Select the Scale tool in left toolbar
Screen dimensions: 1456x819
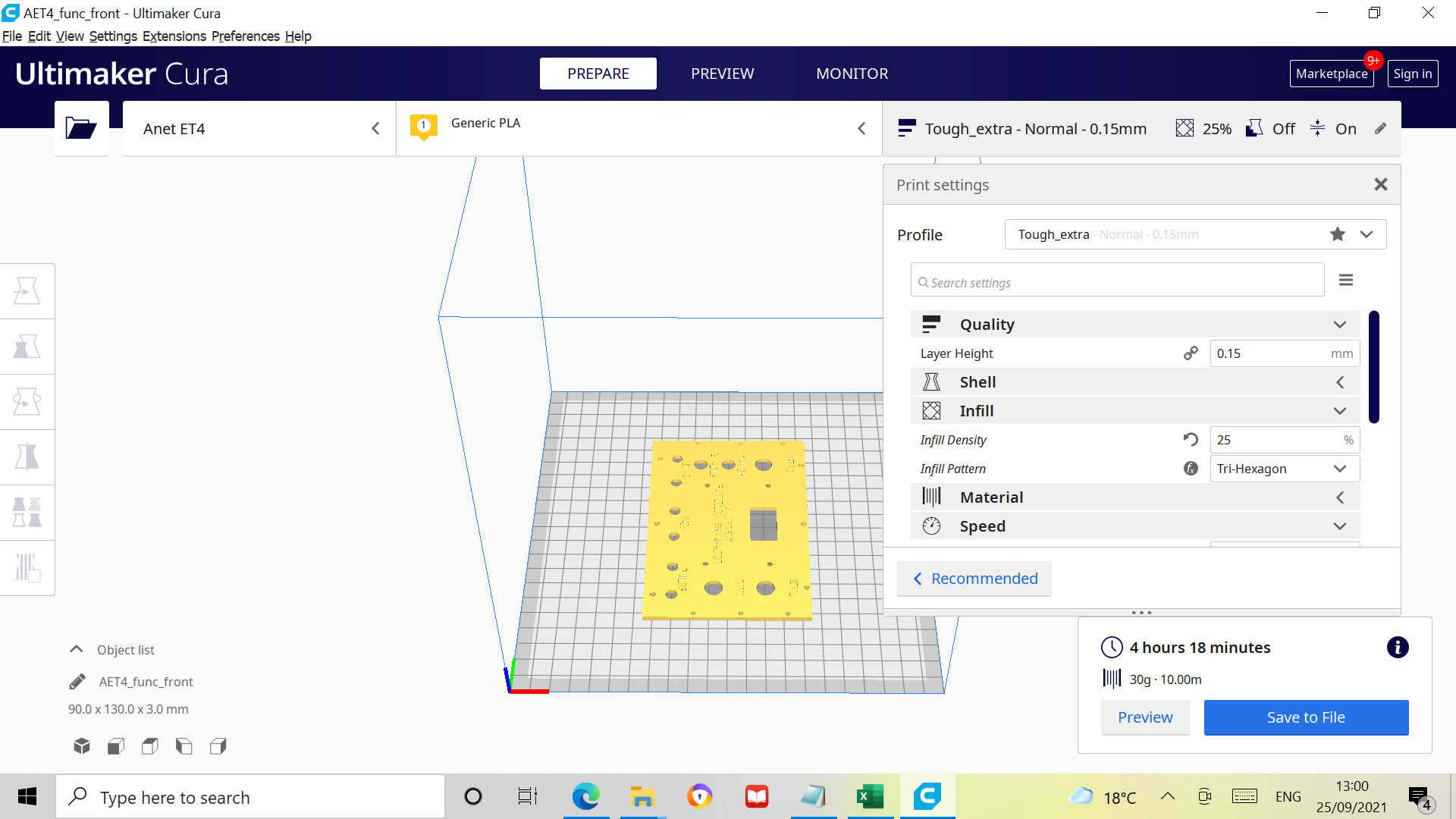(x=27, y=347)
